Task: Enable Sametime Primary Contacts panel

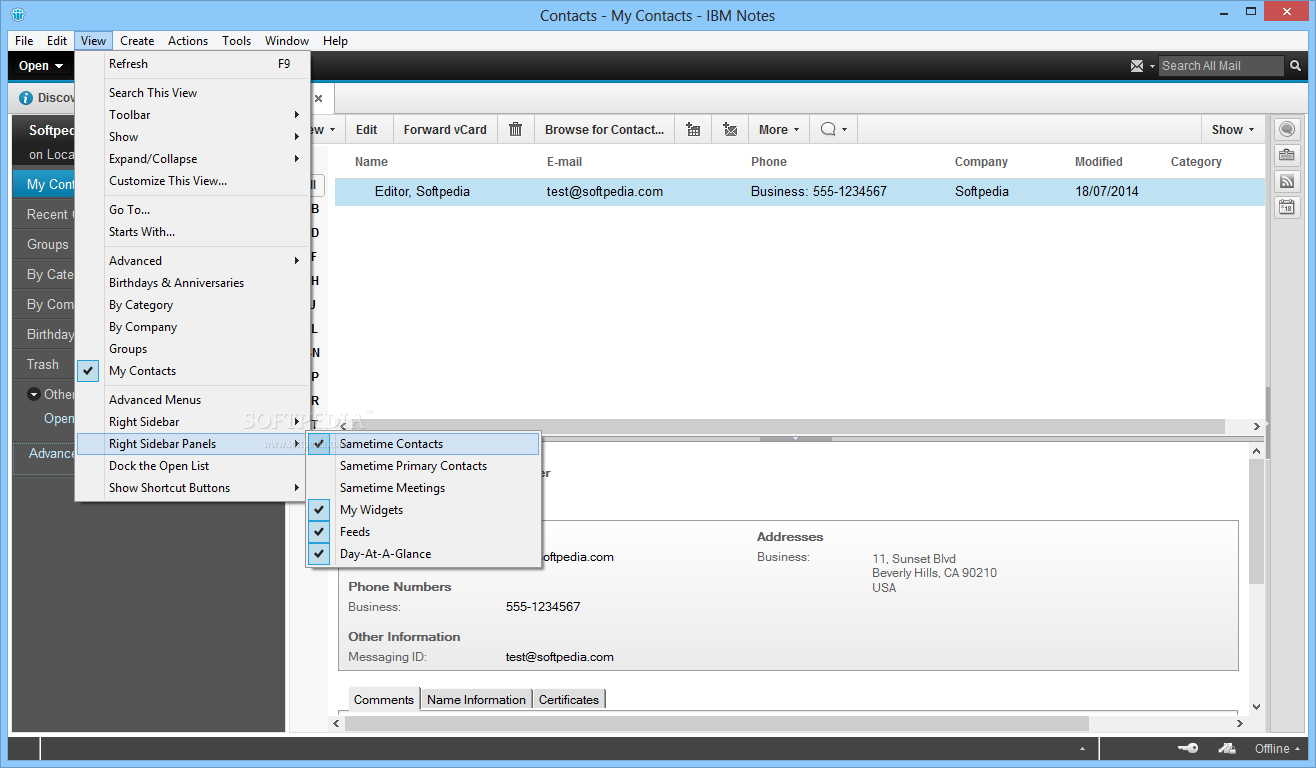Action: pyautogui.click(x=423, y=466)
